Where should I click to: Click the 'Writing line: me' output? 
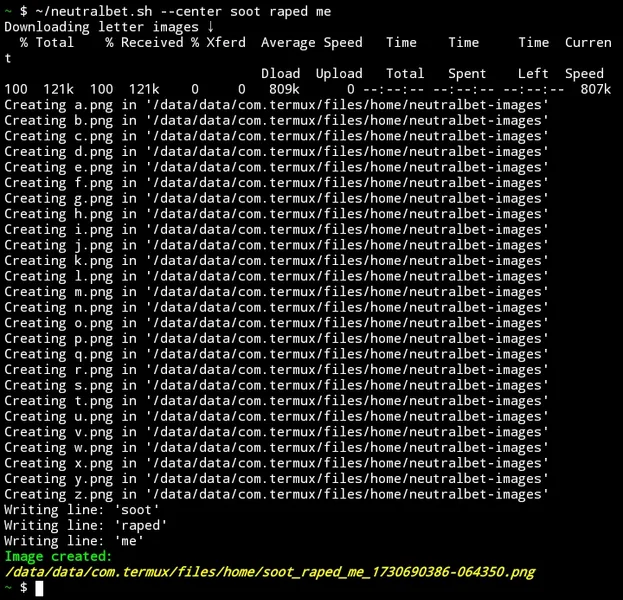point(74,541)
